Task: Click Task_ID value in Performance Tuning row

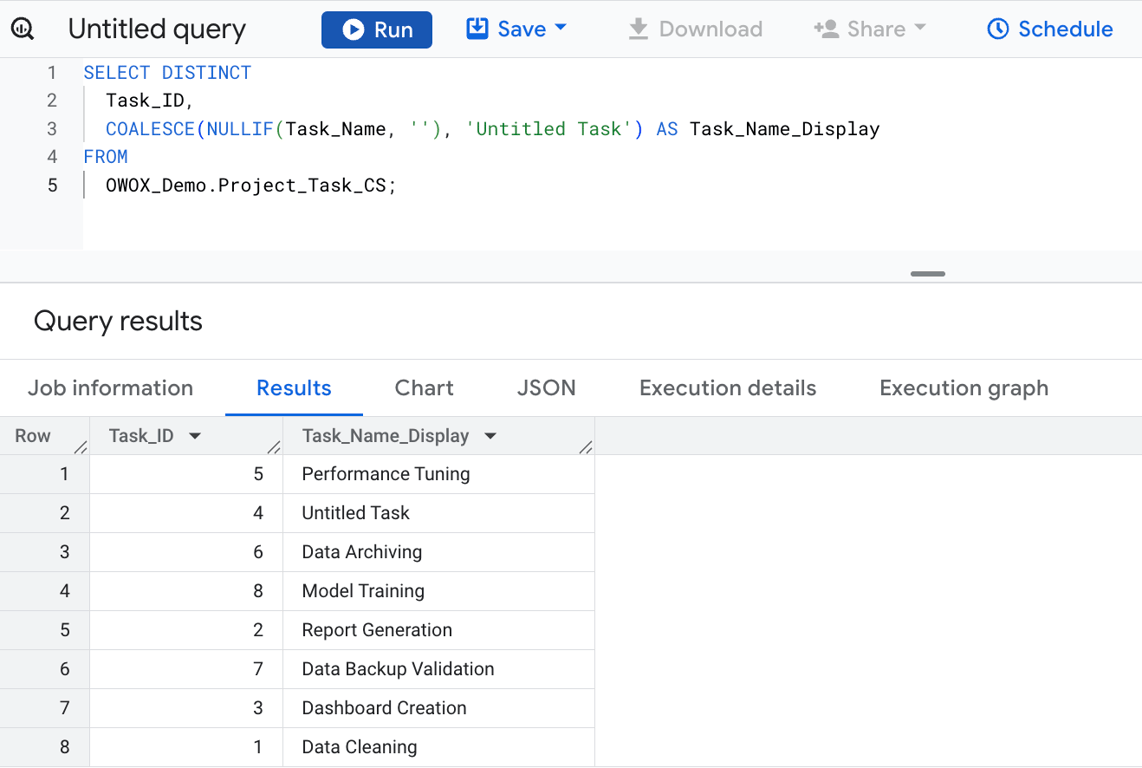Action: click(258, 474)
